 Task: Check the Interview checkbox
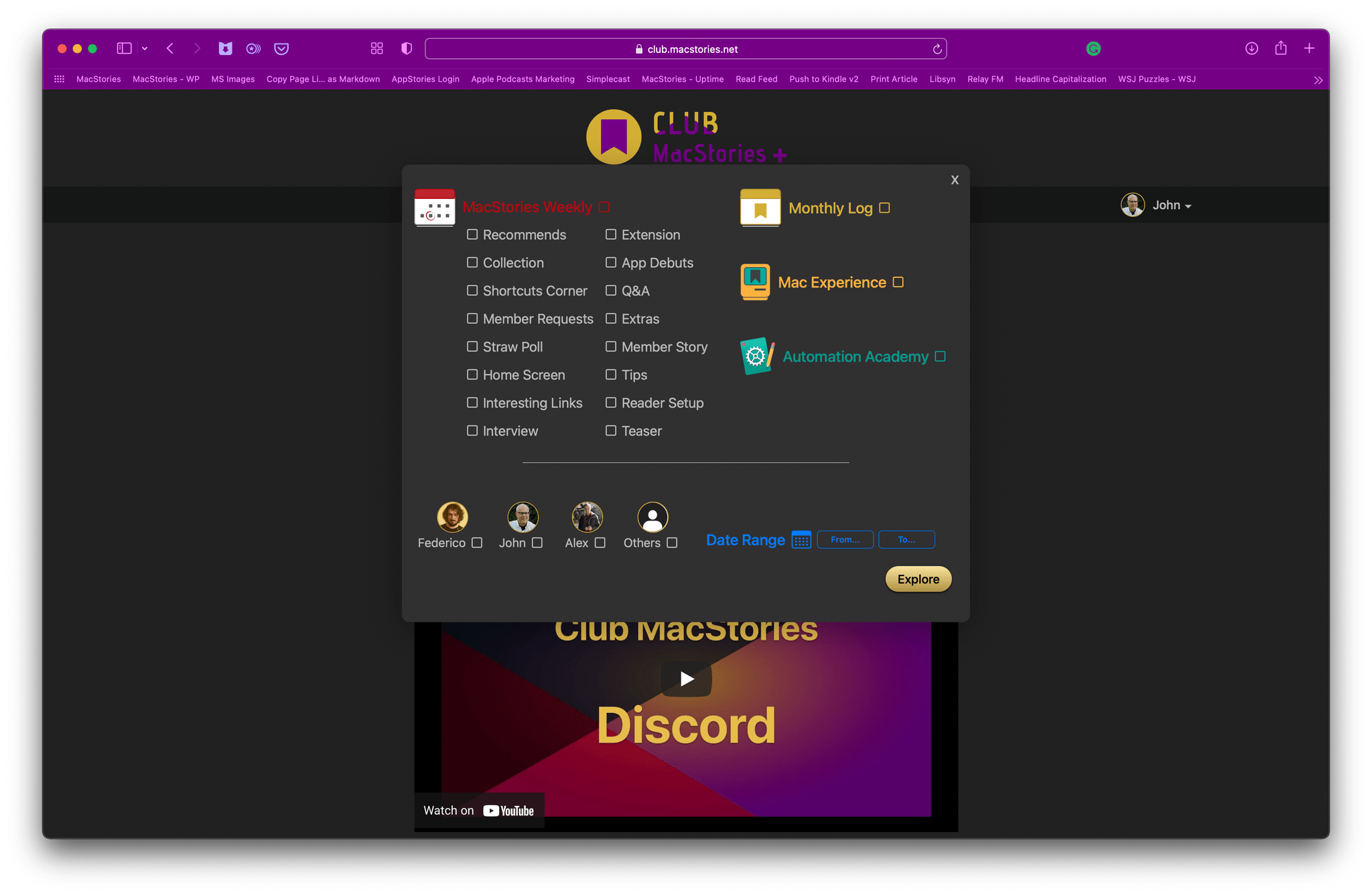point(472,431)
